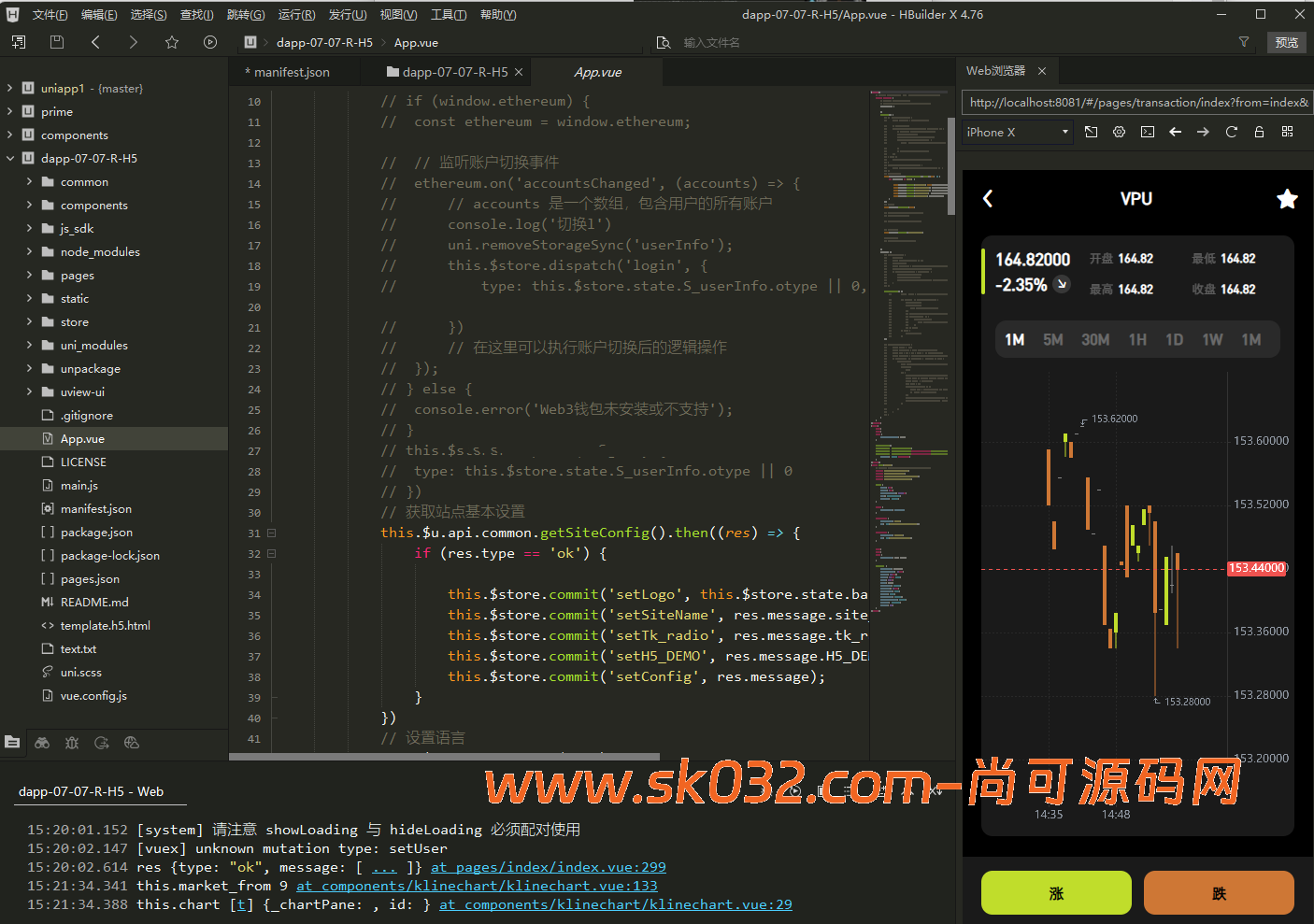1314x924 pixels.
Task: Click the browser preview URL address field
Action: click(x=1137, y=103)
